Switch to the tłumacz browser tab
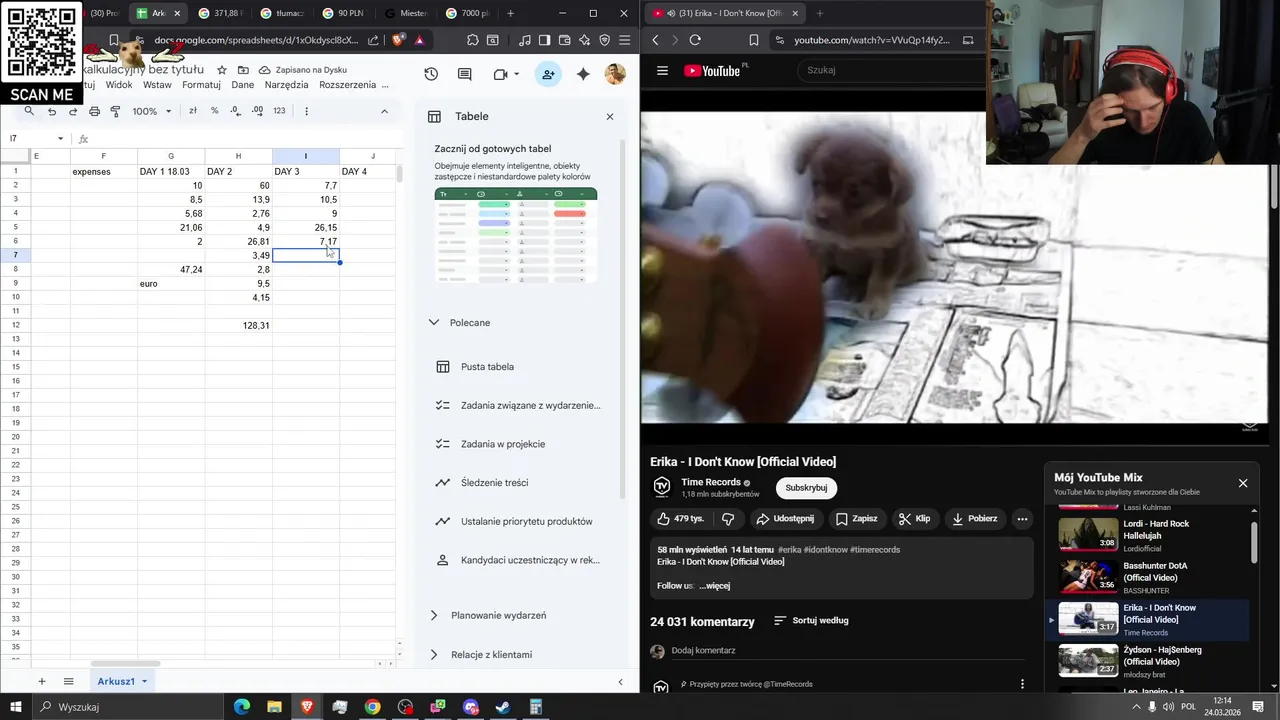The image size is (1280, 720). tap(282, 14)
